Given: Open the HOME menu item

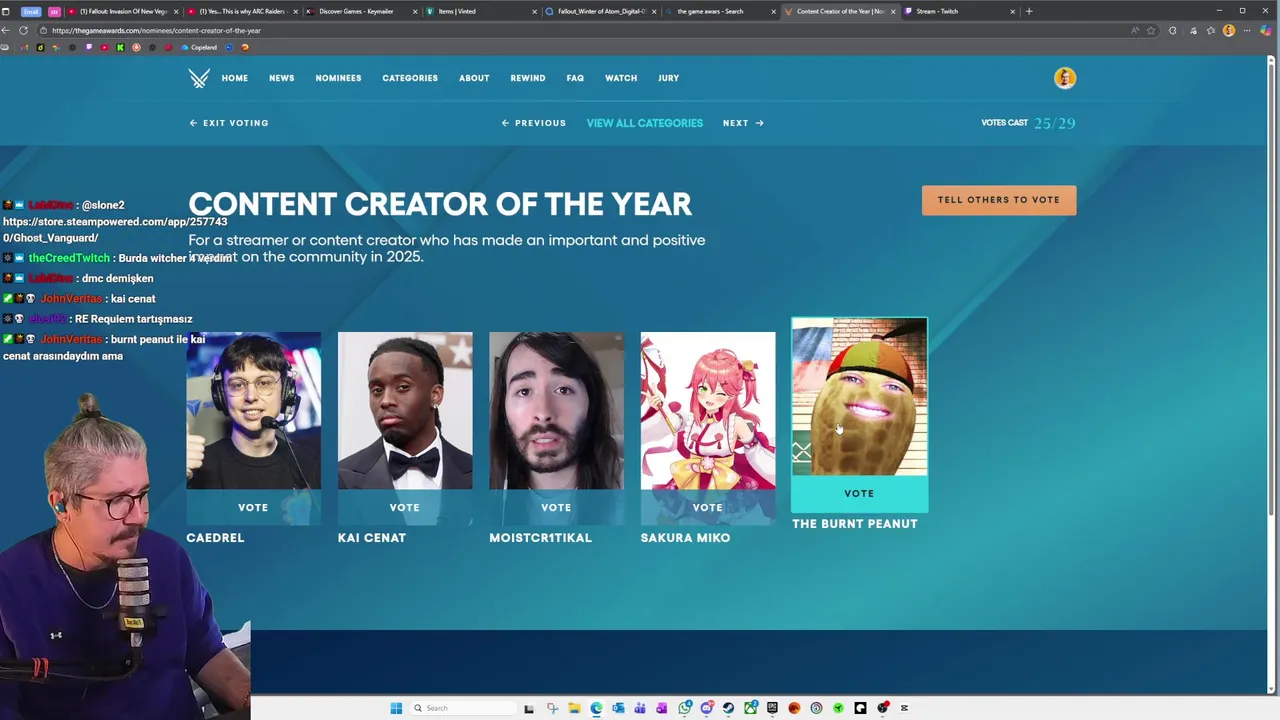Looking at the screenshot, I should click(235, 78).
